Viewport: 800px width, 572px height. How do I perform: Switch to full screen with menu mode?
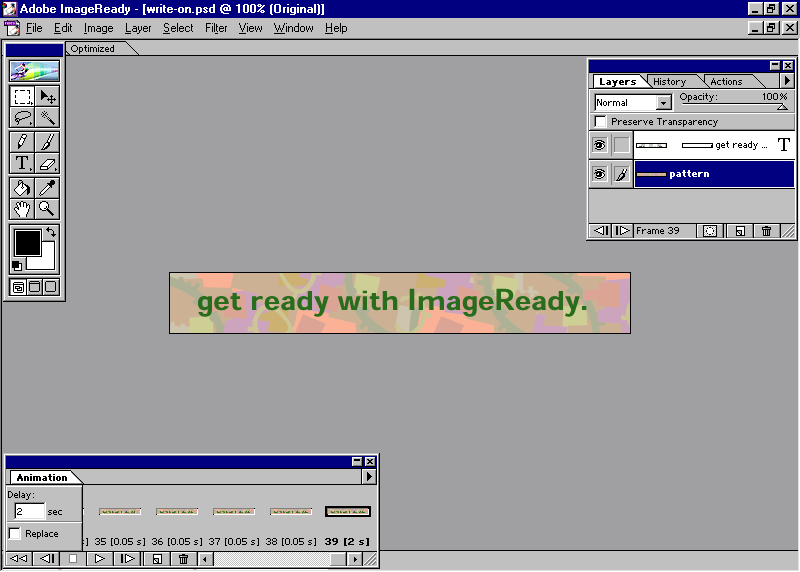[x=35, y=287]
